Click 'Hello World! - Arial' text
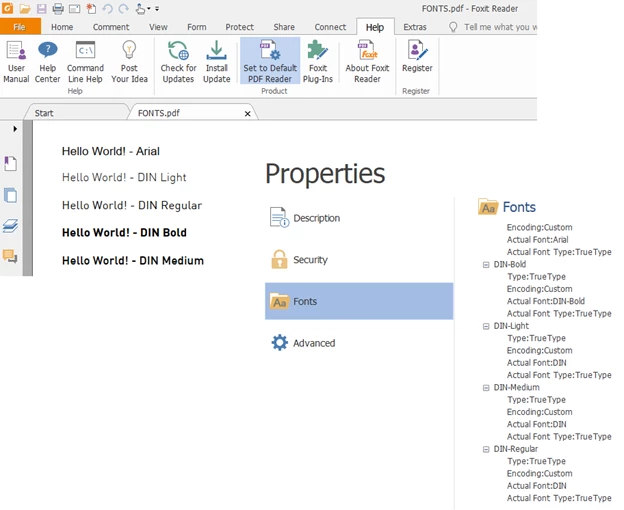Viewport: 624px width, 510px height. coord(111,151)
